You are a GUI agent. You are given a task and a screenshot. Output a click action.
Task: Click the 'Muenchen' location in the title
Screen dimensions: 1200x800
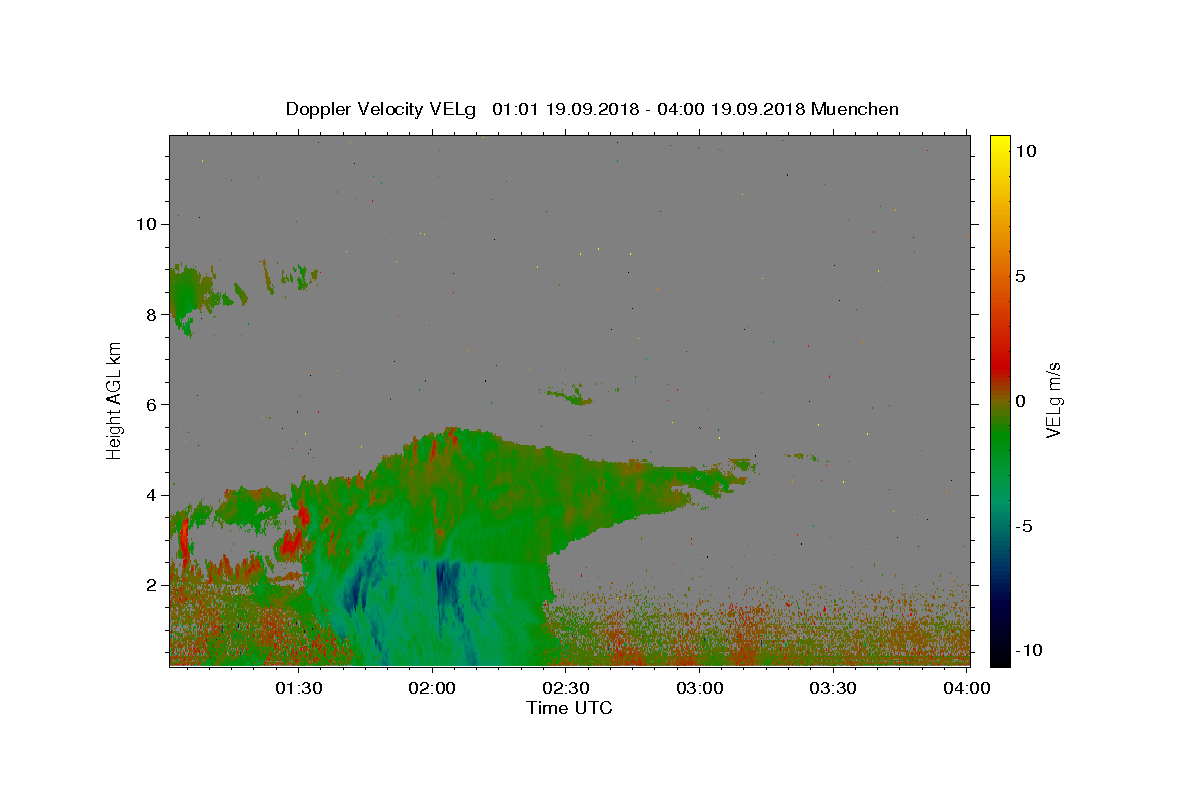tap(855, 109)
